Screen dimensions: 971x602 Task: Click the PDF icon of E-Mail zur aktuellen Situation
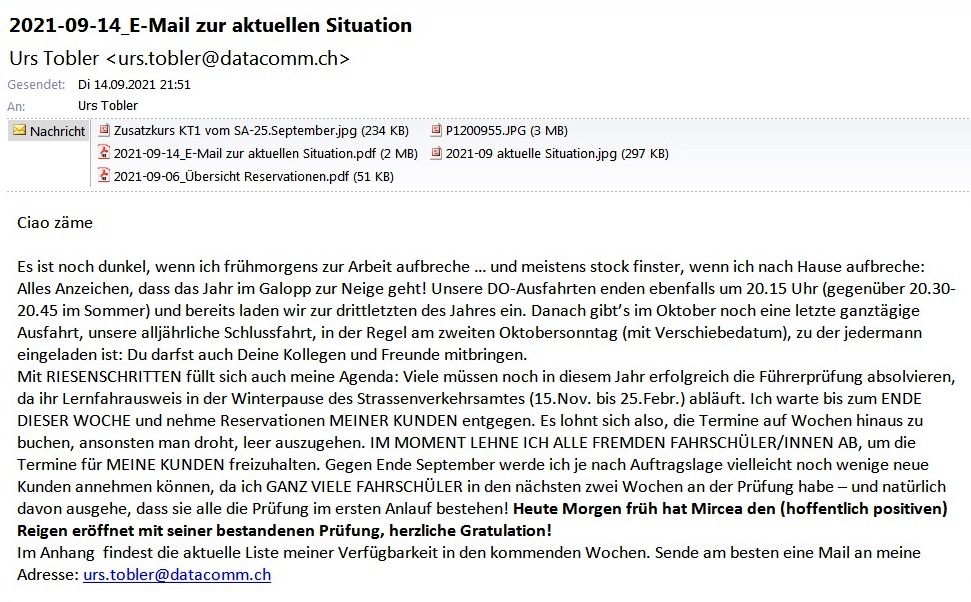(x=104, y=153)
